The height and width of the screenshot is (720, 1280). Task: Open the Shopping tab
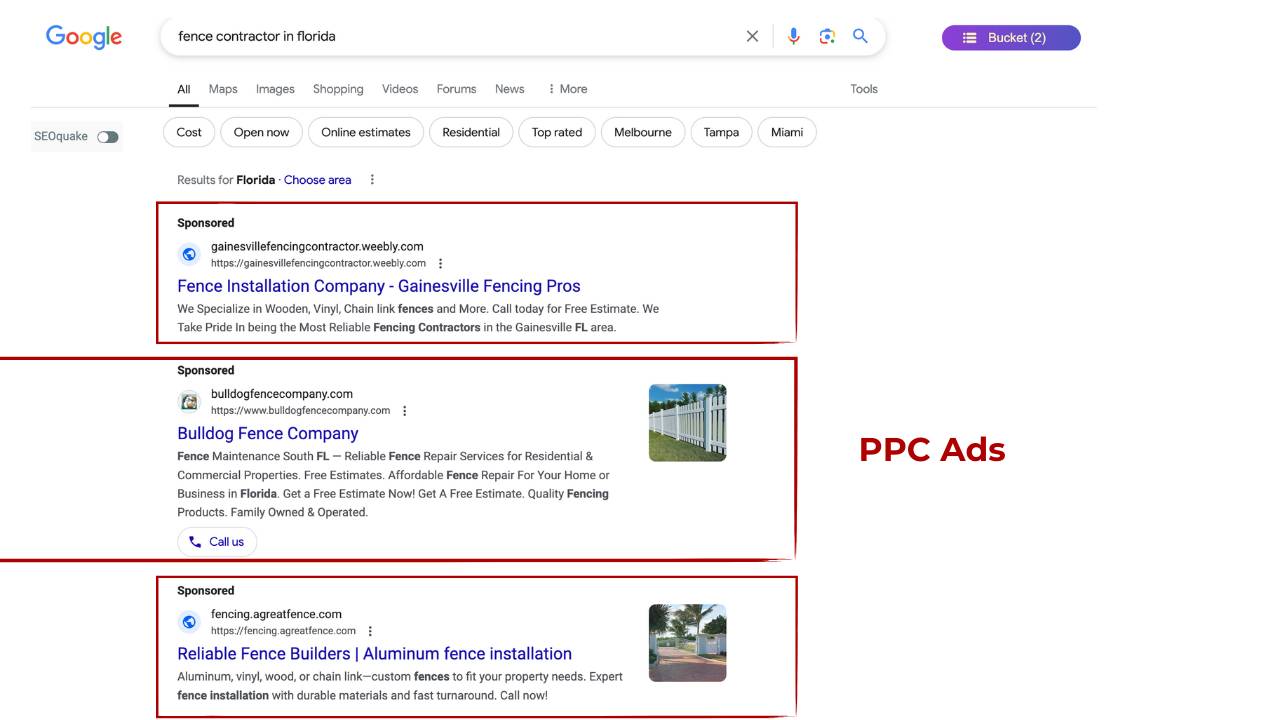[338, 89]
